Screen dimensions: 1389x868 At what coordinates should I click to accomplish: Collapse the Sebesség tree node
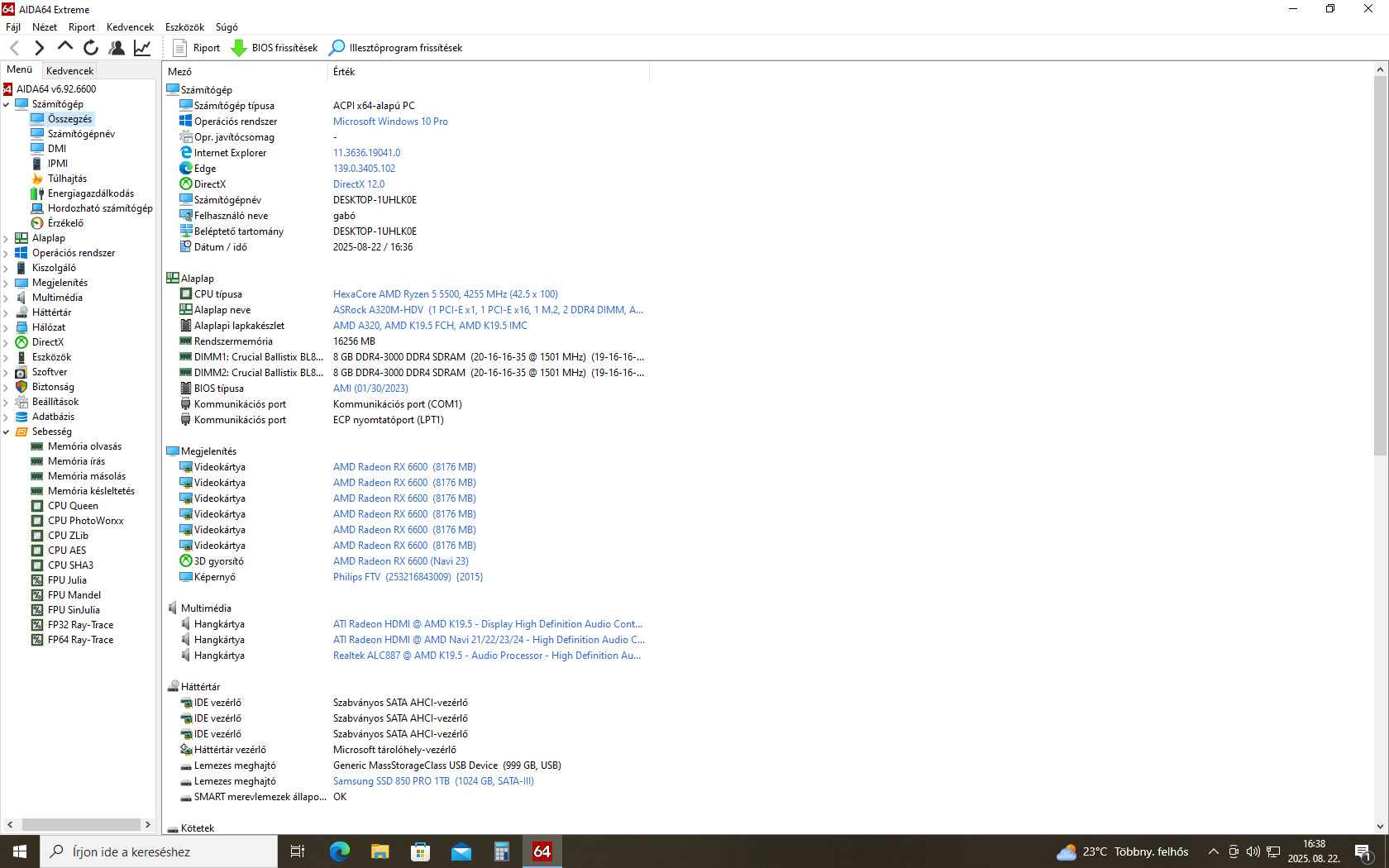(x=7, y=432)
